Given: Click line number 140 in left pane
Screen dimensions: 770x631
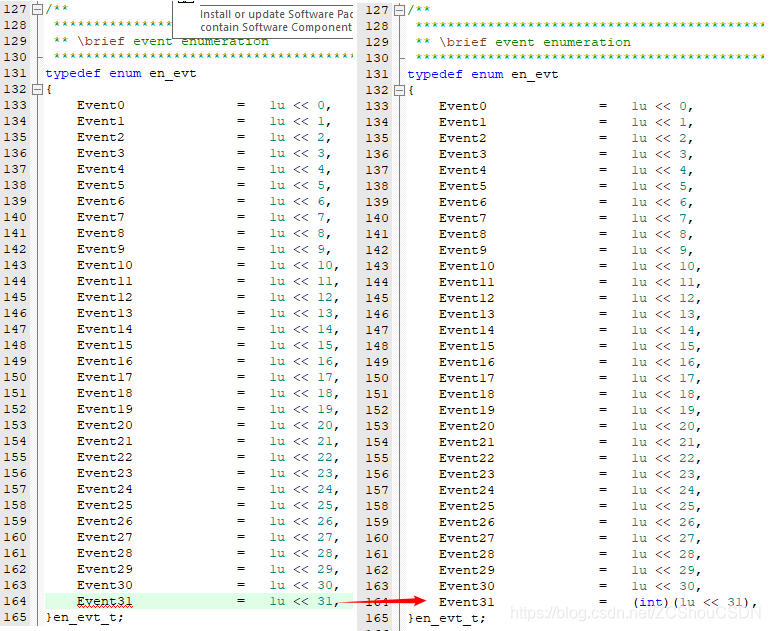Looking at the screenshot, I should click(x=15, y=217).
